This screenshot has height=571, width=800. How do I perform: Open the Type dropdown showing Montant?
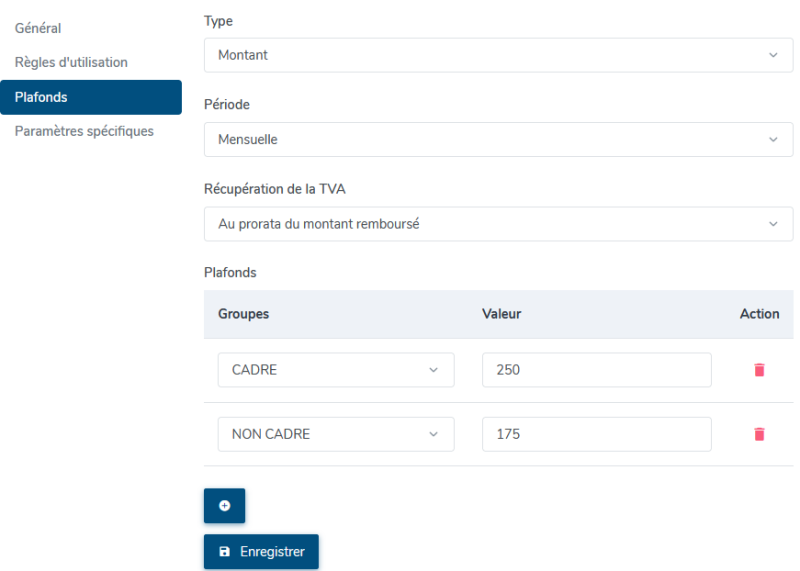pos(498,55)
